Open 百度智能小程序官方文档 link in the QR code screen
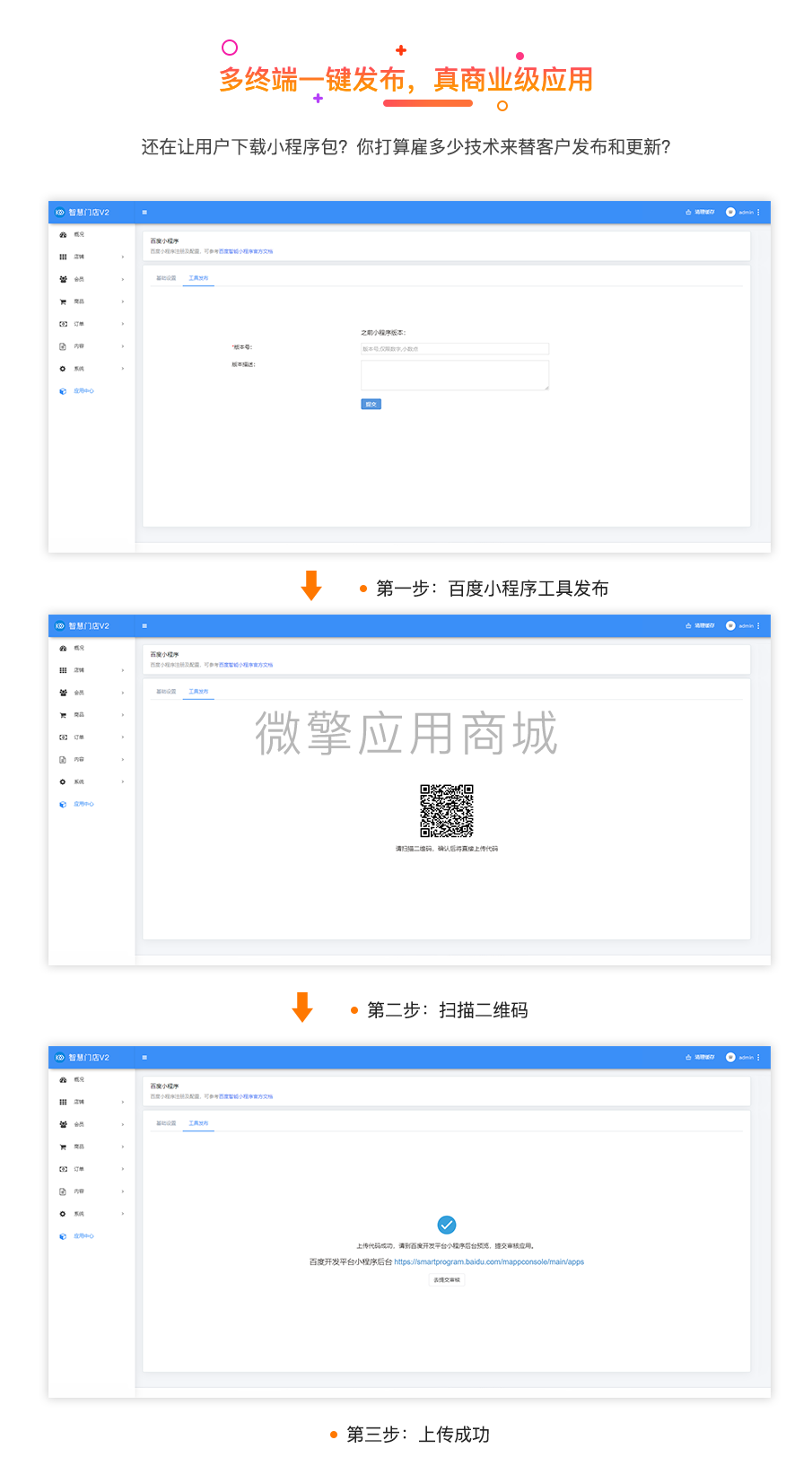 (246, 666)
